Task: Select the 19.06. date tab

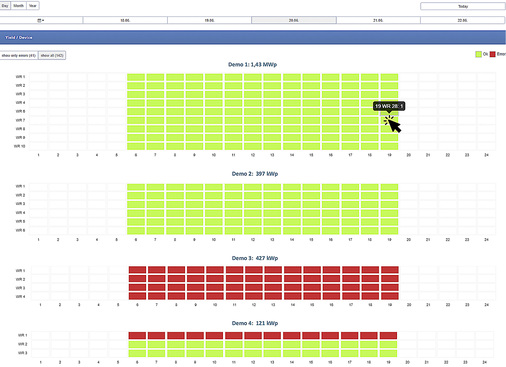Action: [209, 20]
